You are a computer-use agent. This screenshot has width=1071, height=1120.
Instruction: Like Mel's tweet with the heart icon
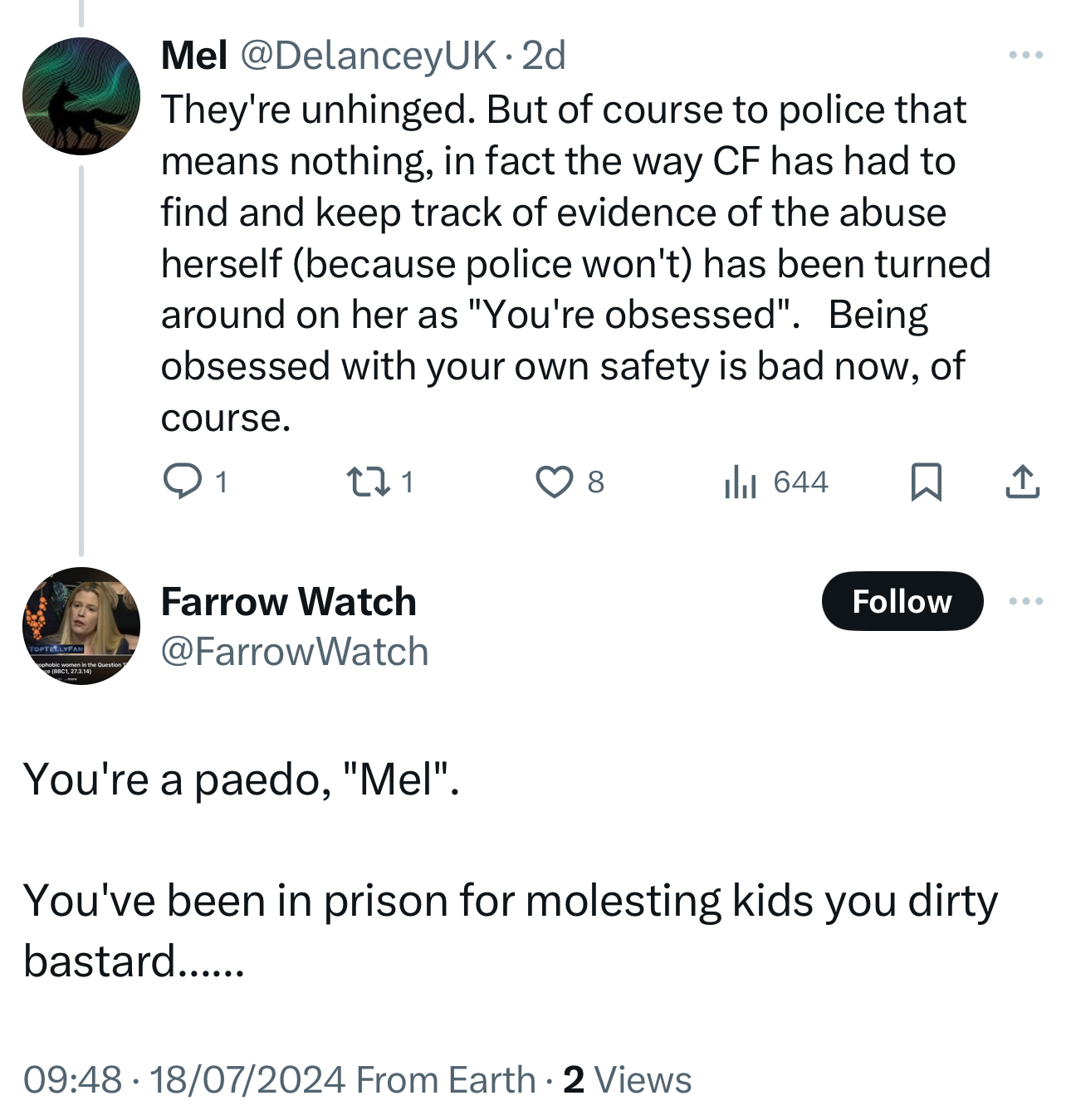point(554,482)
